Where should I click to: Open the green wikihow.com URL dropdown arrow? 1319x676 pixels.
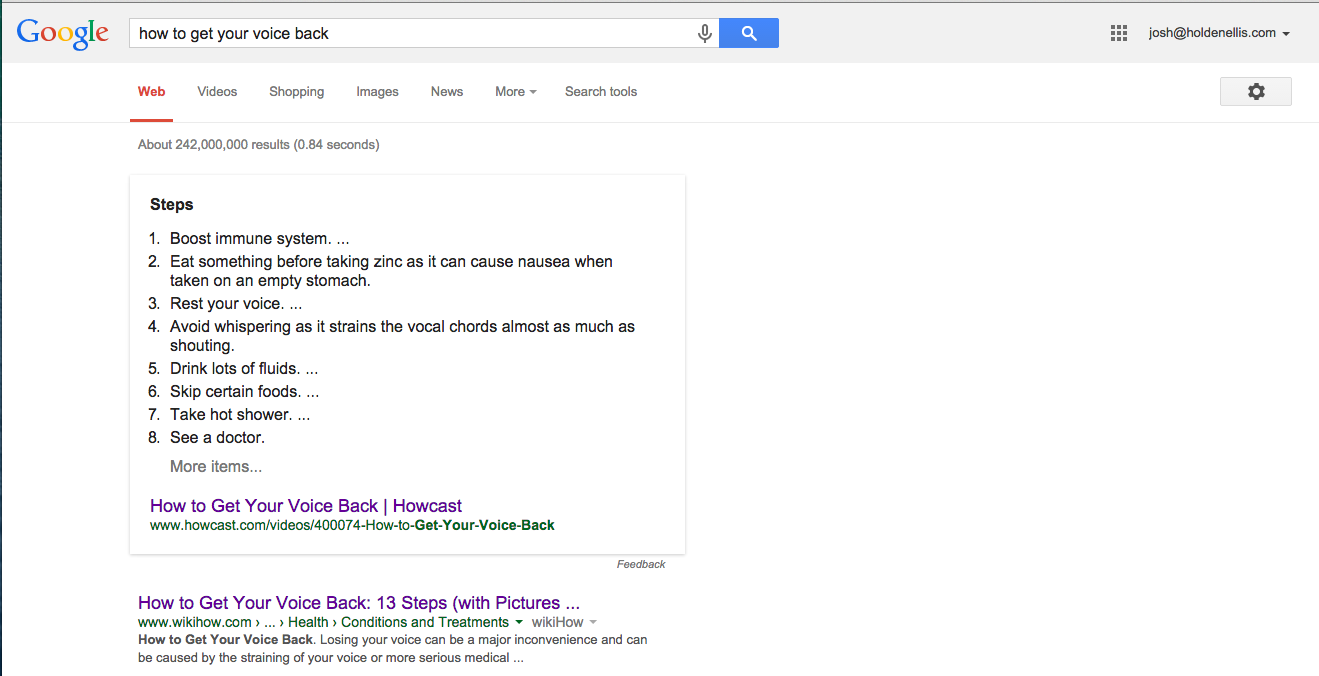(x=519, y=622)
